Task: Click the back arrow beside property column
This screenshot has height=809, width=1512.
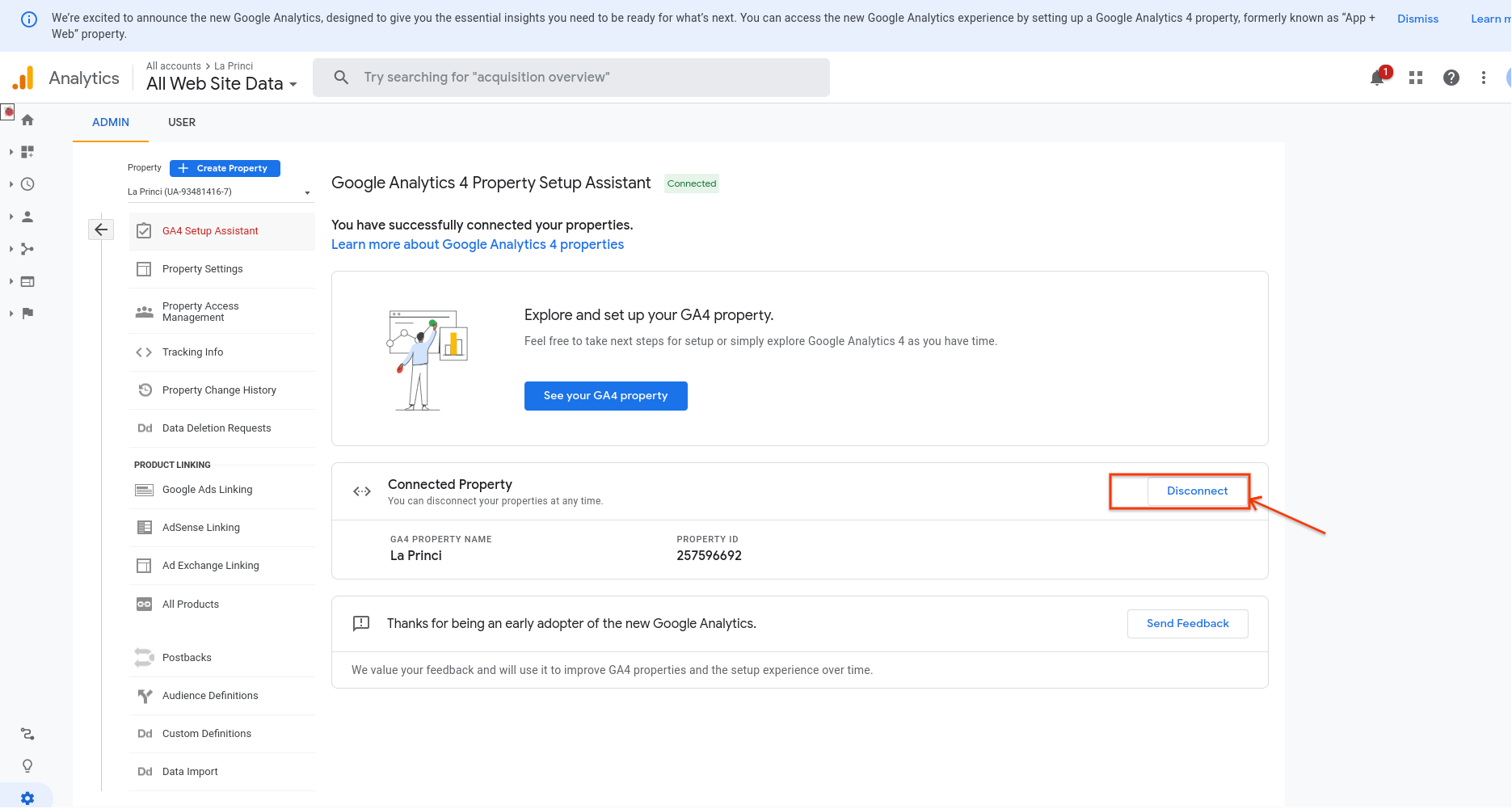Action: point(101,230)
